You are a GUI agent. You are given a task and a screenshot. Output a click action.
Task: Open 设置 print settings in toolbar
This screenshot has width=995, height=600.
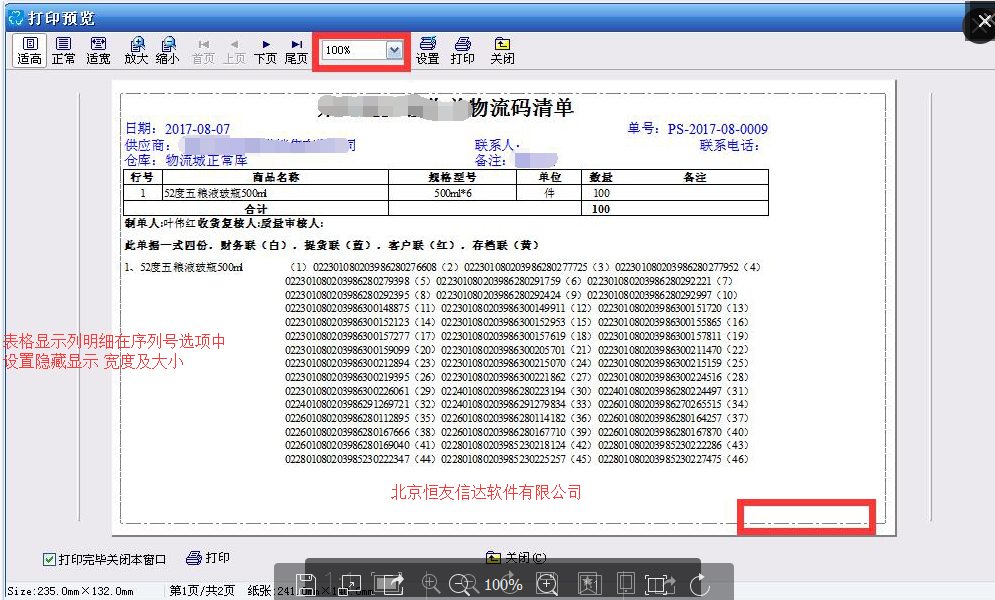click(x=427, y=50)
